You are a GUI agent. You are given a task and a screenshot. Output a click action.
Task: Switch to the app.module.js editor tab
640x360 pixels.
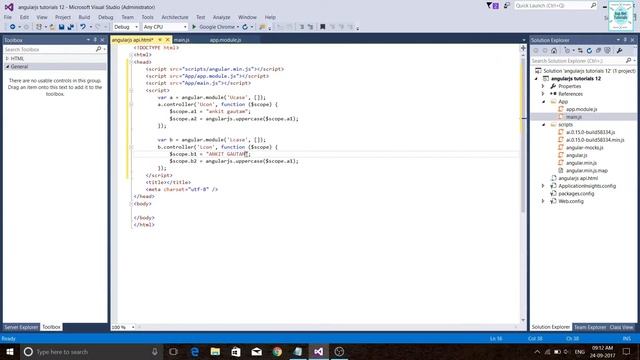(225, 40)
